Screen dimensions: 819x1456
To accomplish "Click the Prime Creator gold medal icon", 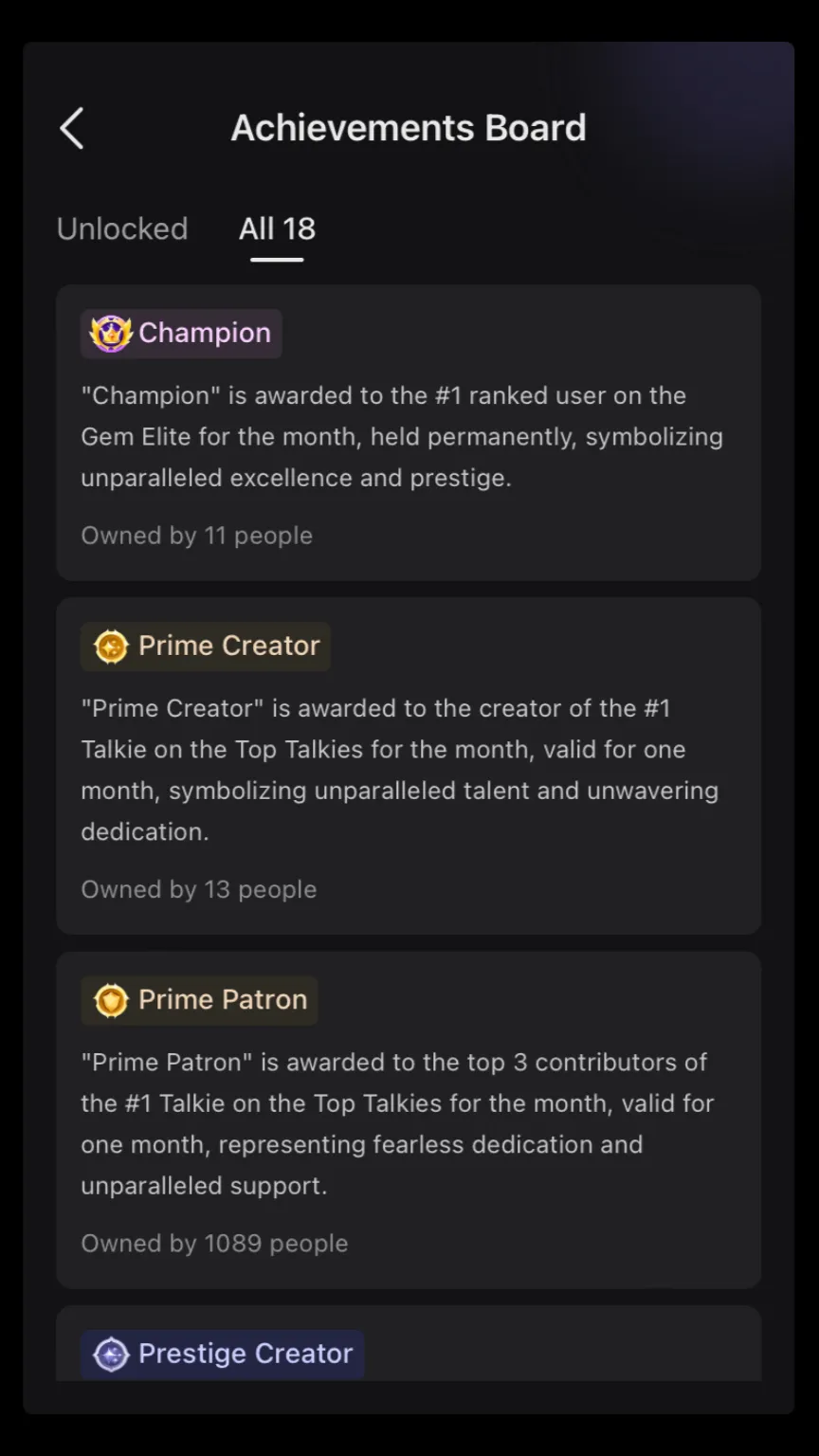I will pyautogui.click(x=111, y=647).
